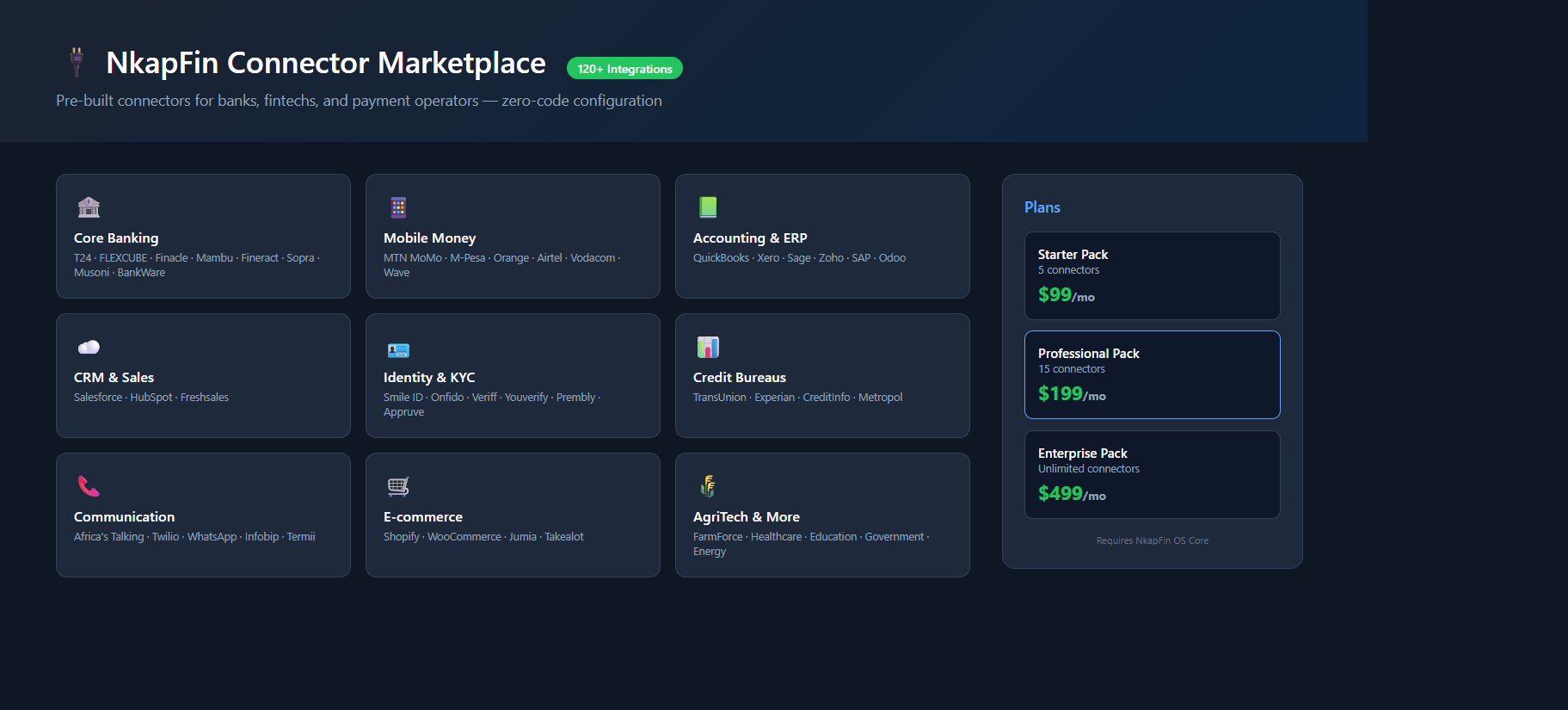Click the $199/mo Professional price
Viewport: 1568px width, 710px height.
pyautogui.click(x=1072, y=394)
